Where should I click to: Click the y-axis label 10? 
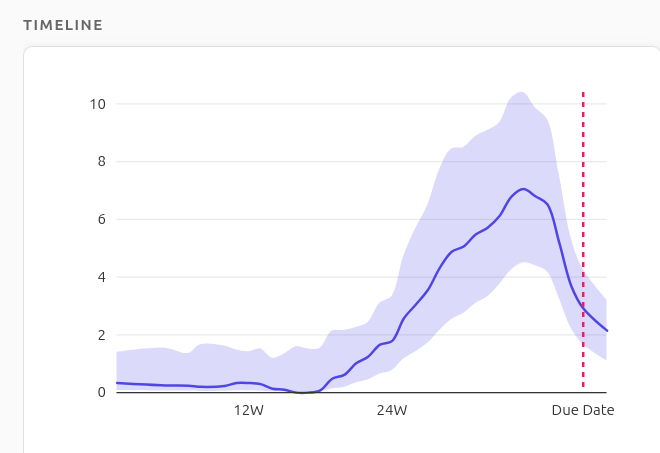pos(98,104)
